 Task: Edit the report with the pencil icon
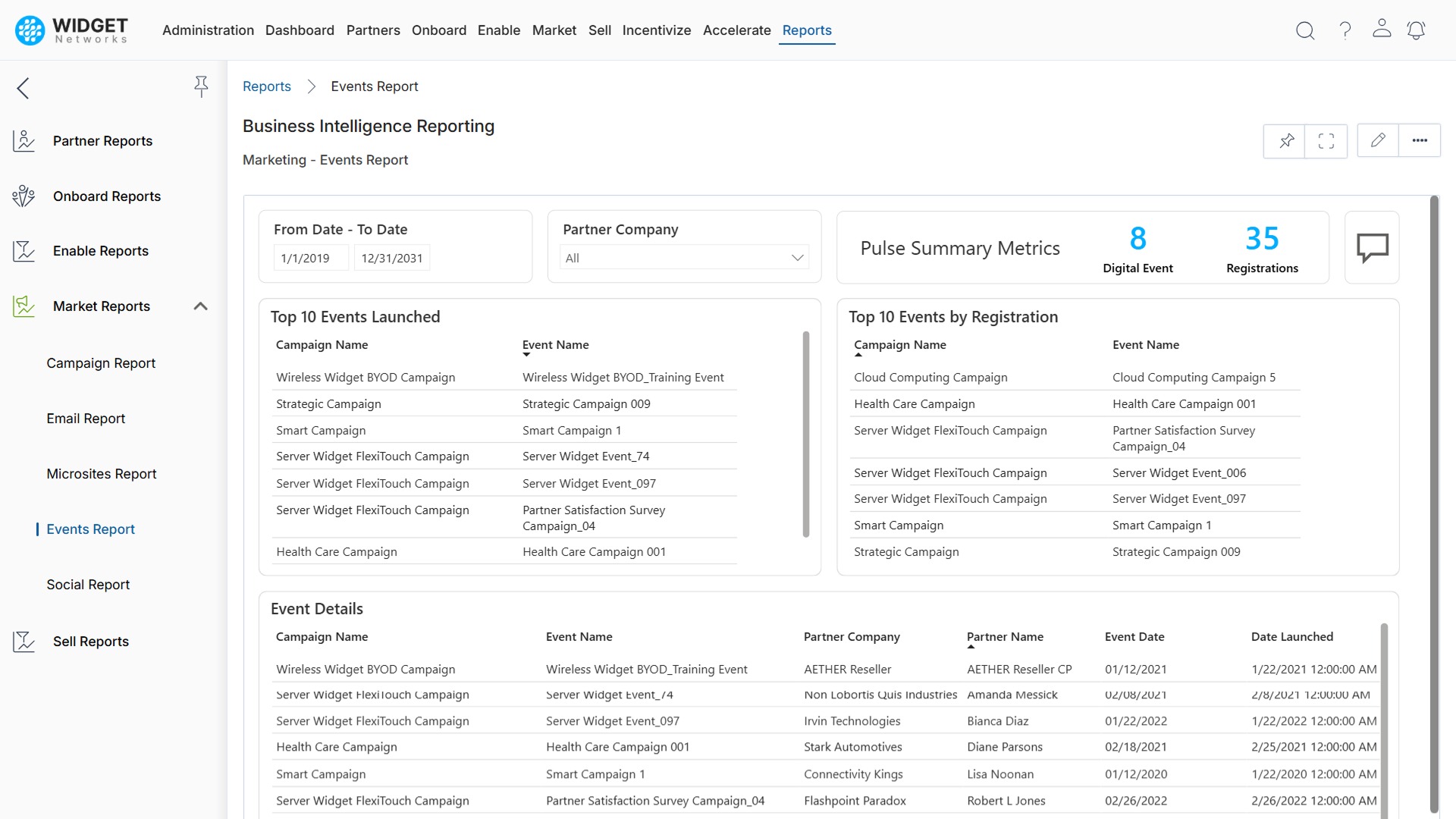[1378, 140]
